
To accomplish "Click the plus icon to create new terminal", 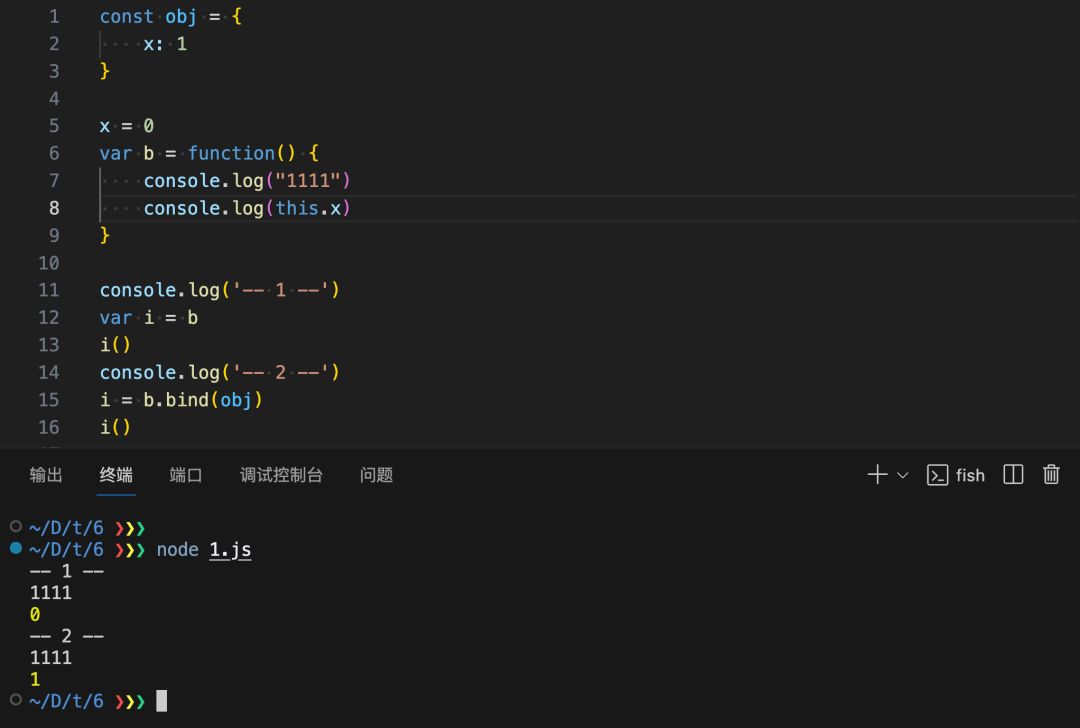I will [877, 475].
